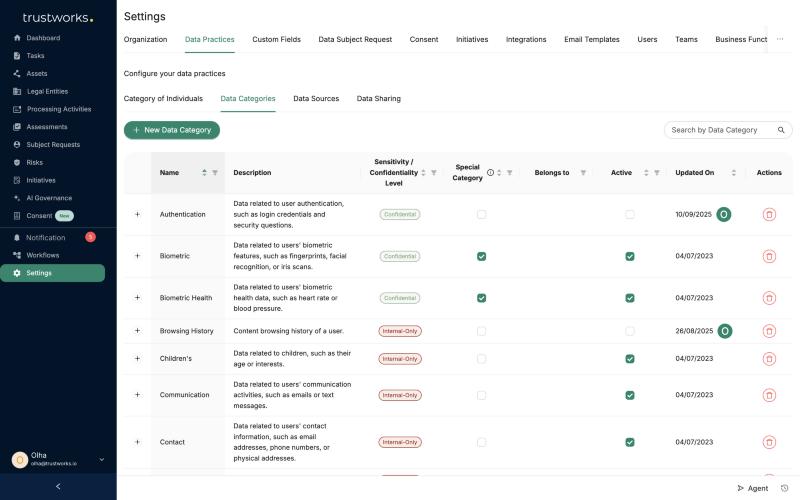This screenshot has height=500, width=800.
Task: Uncheck Special Category for Biometric
Action: 481,256
